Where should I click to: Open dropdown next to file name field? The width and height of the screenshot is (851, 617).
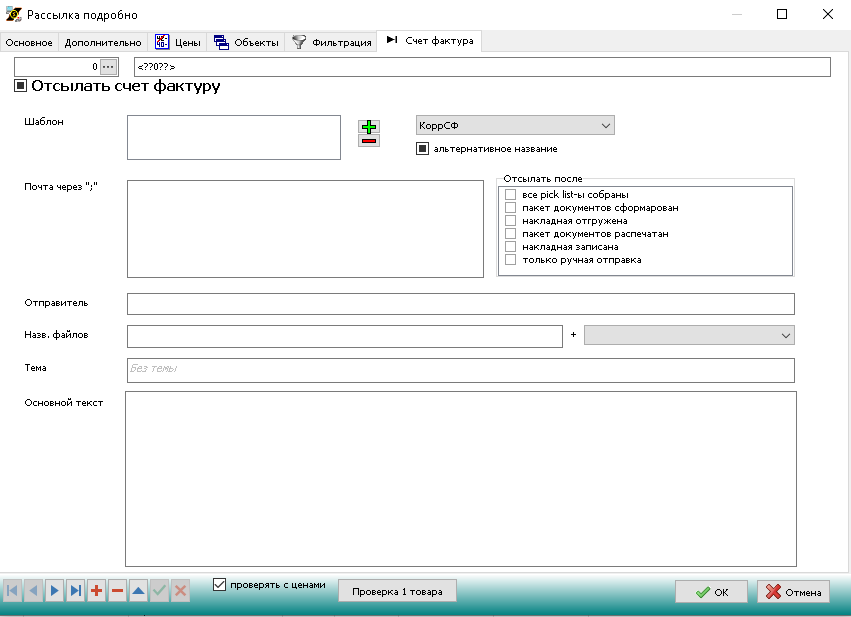click(x=785, y=335)
